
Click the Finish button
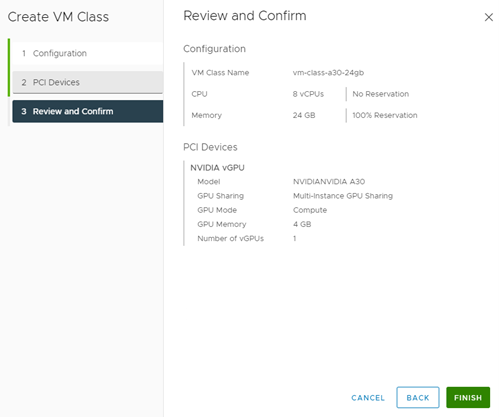(x=468, y=397)
